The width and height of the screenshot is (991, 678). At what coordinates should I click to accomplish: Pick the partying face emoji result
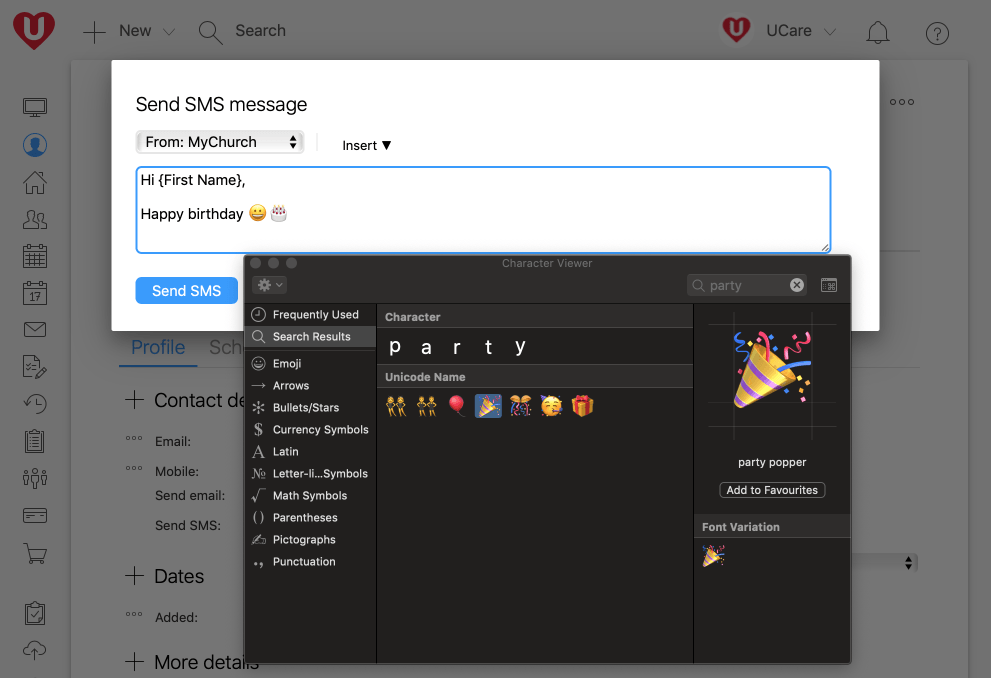[x=551, y=406]
